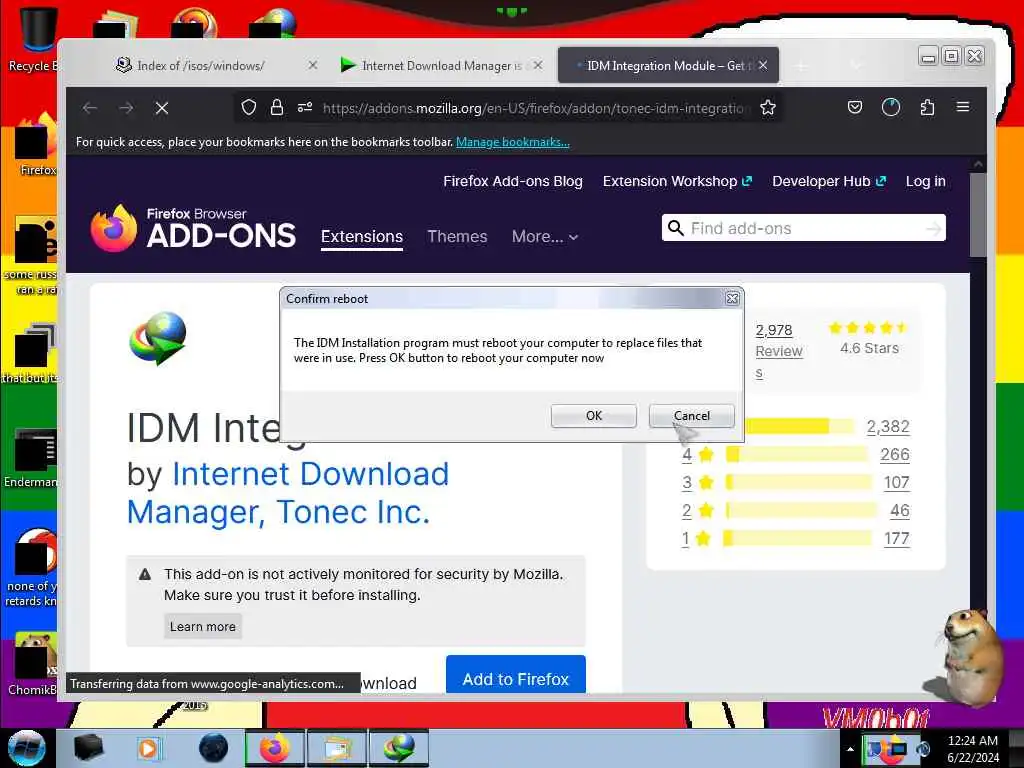Image resolution: width=1024 pixels, height=768 pixels.
Task: Click the 1-star rating bar
Action: tap(798, 539)
